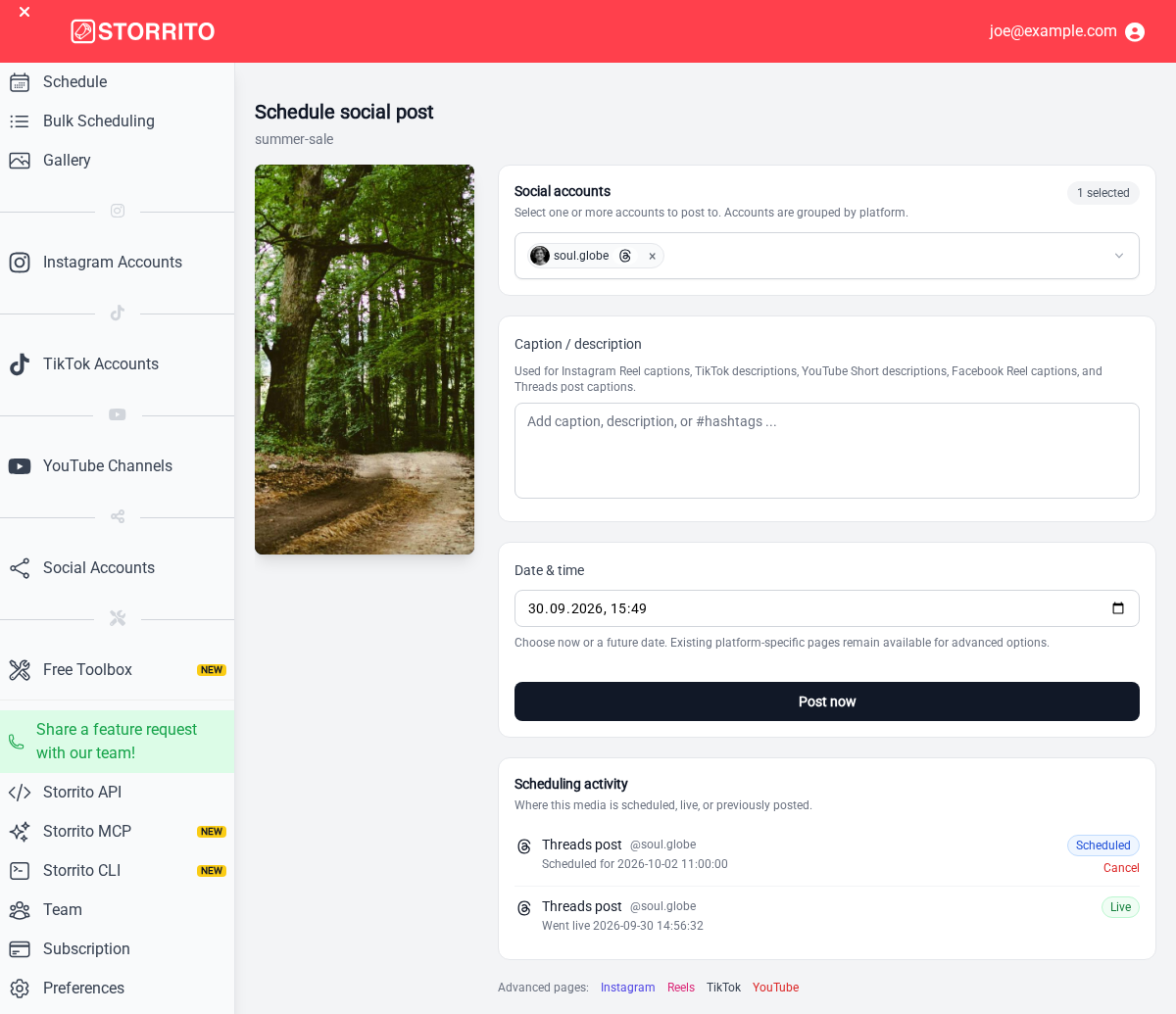The height and width of the screenshot is (1014, 1176).
Task: Open Storrito API menu item
Action: tap(117, 793)
